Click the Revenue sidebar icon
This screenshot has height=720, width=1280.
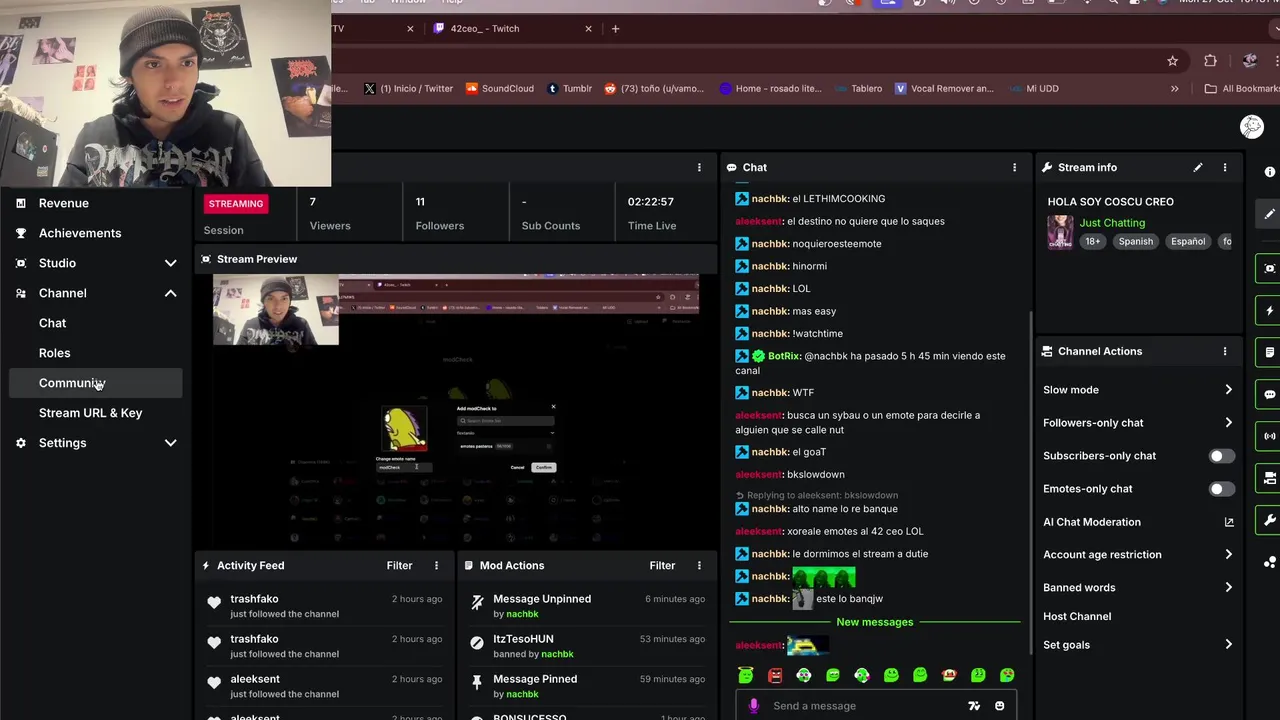pyautogui.click(x=21, y=203)
